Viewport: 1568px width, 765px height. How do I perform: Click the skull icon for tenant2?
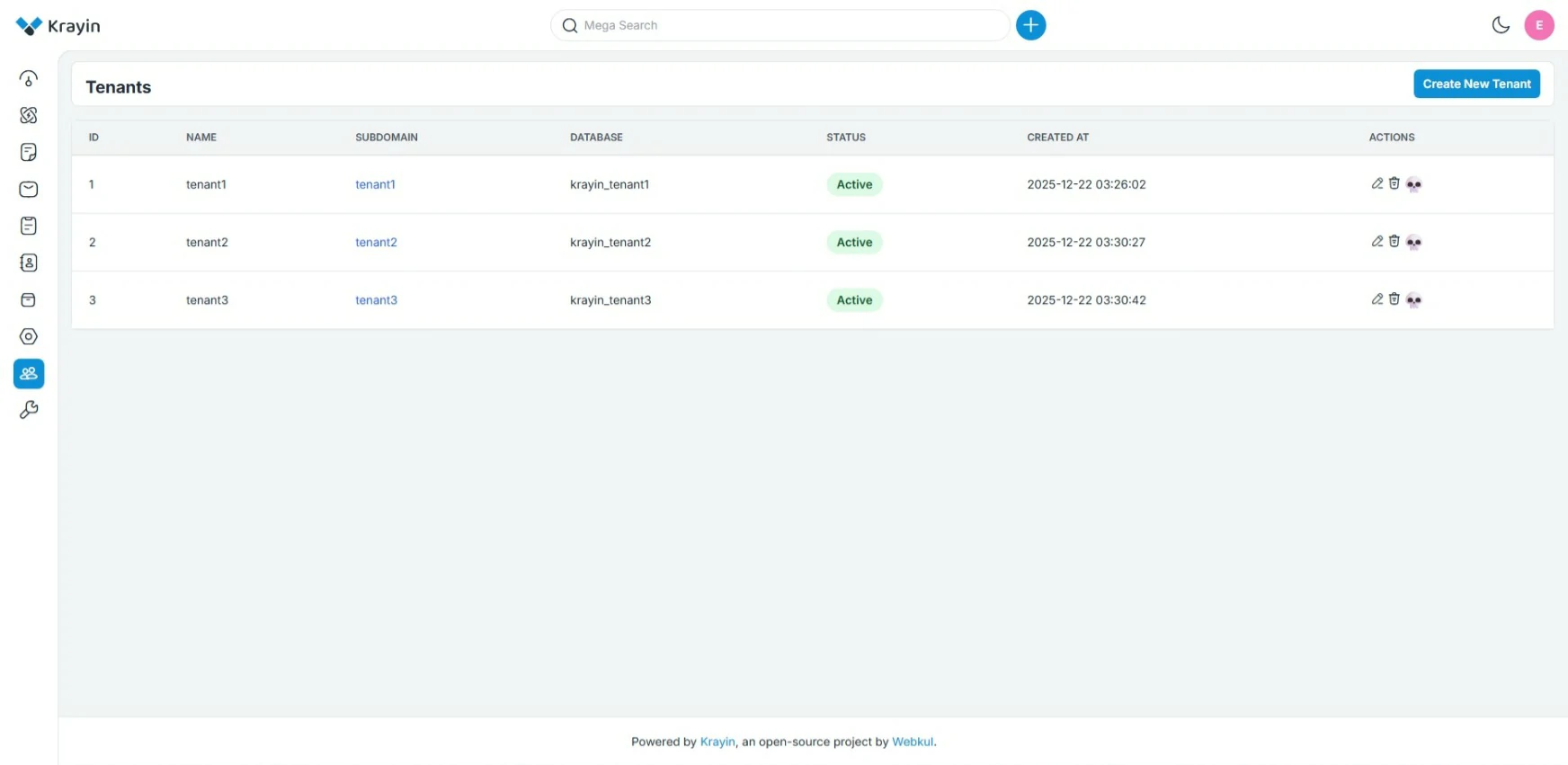(x=1414, y=243)
